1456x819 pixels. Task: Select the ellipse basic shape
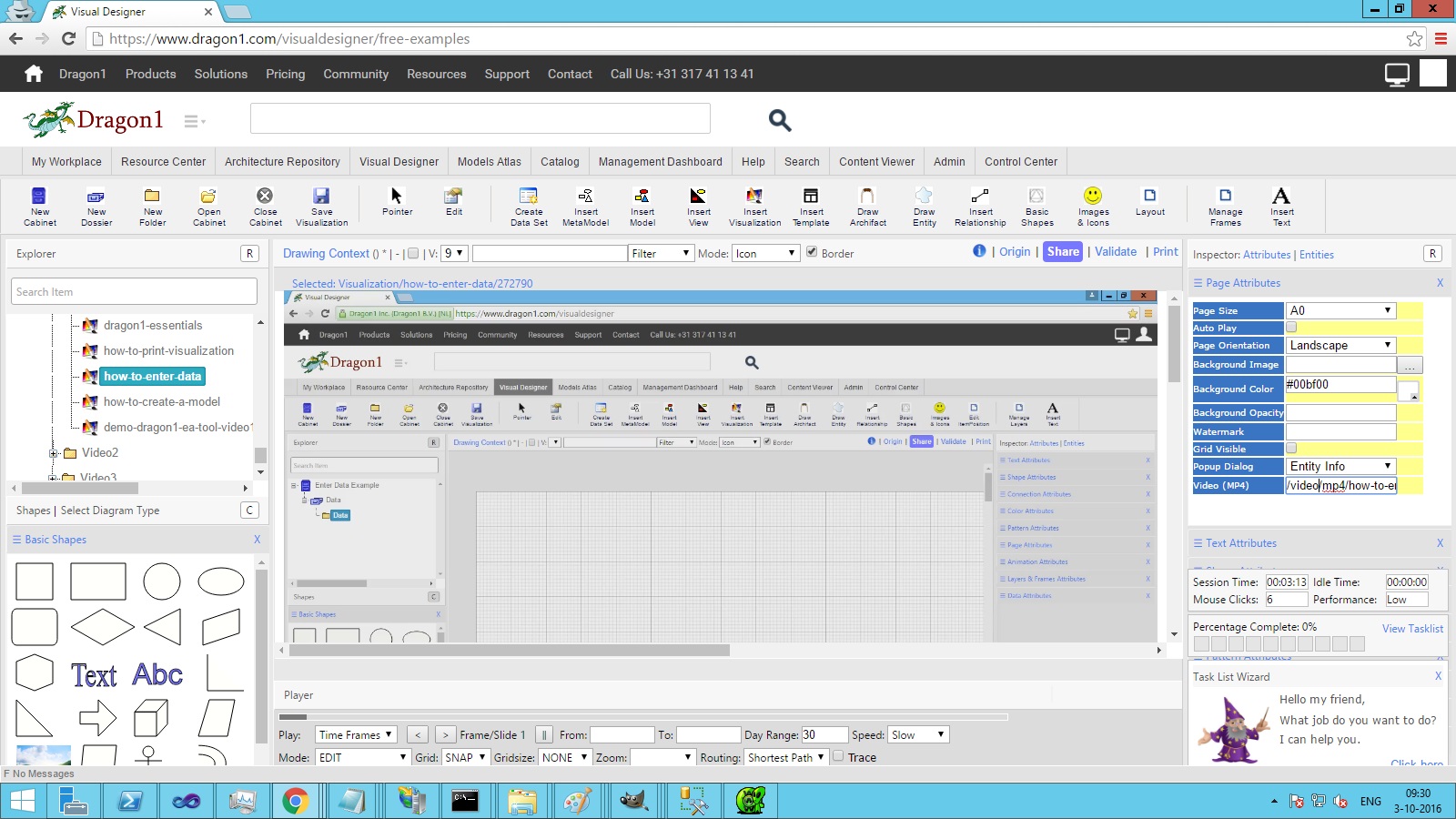coord(221,581)
